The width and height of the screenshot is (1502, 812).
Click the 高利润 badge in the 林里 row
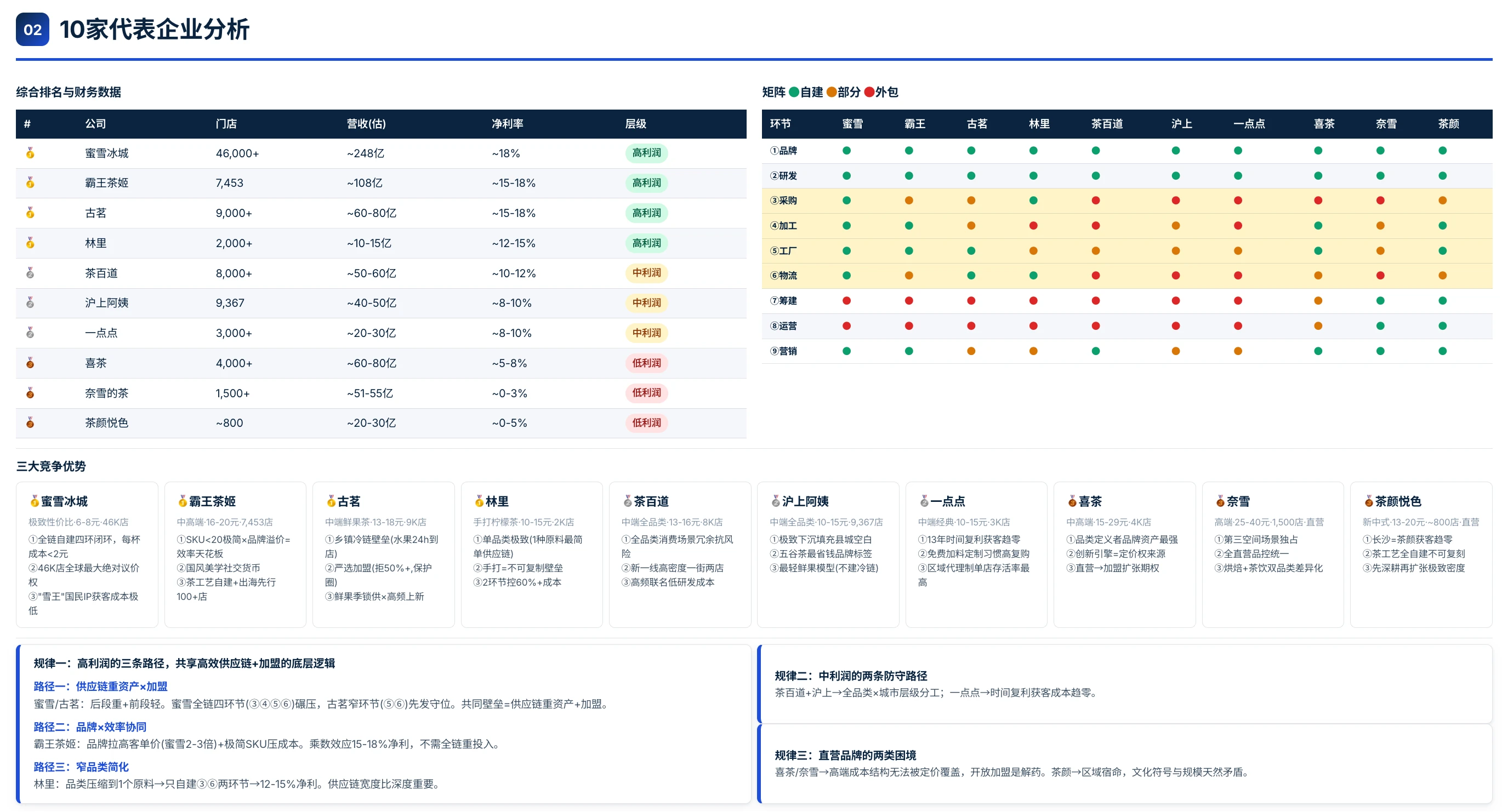tap(647, 243)
